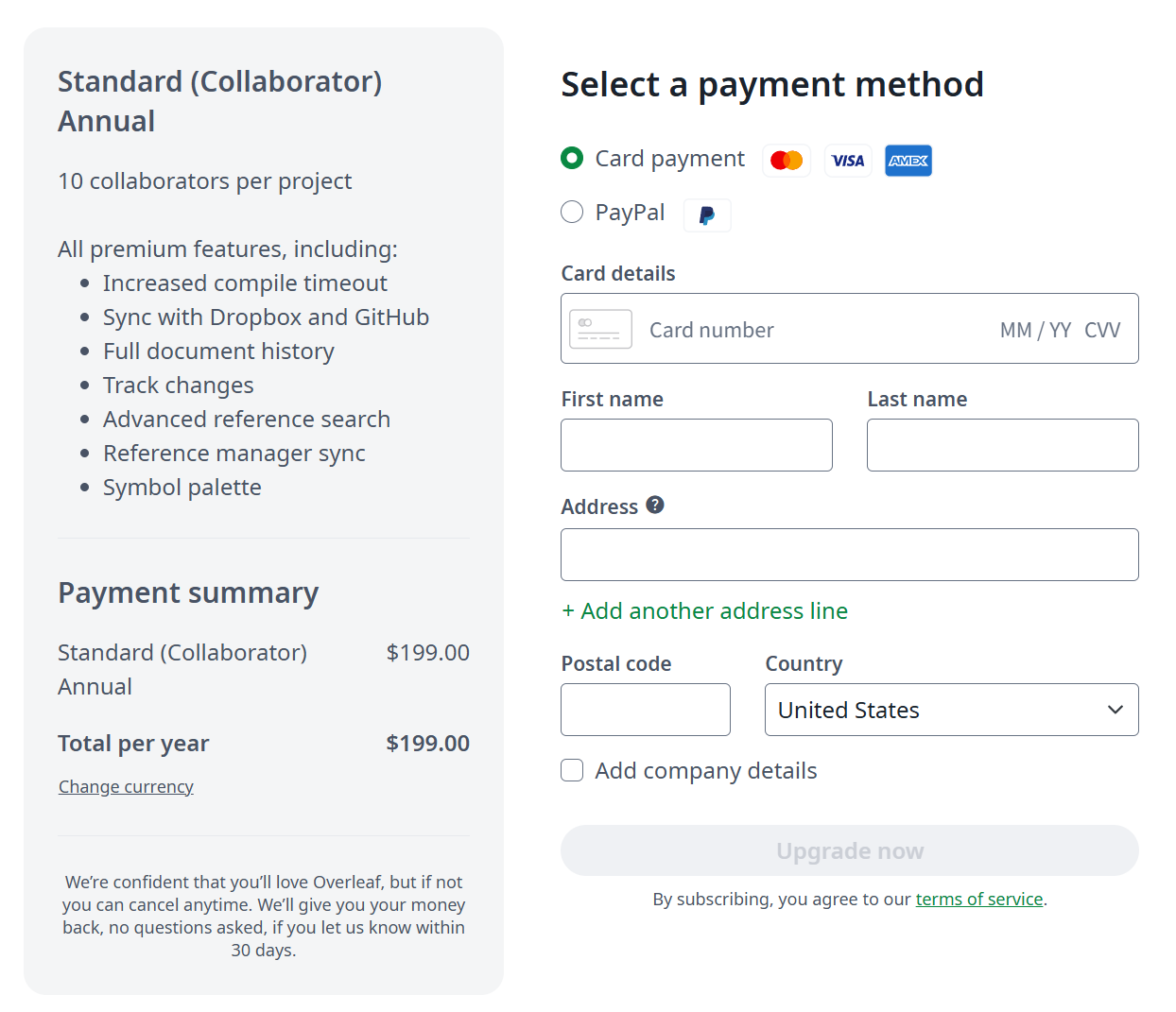The width and height of the screenshot is (1176, 1012).
Task: Click the Last name input field
Action: click(1002, 445)
